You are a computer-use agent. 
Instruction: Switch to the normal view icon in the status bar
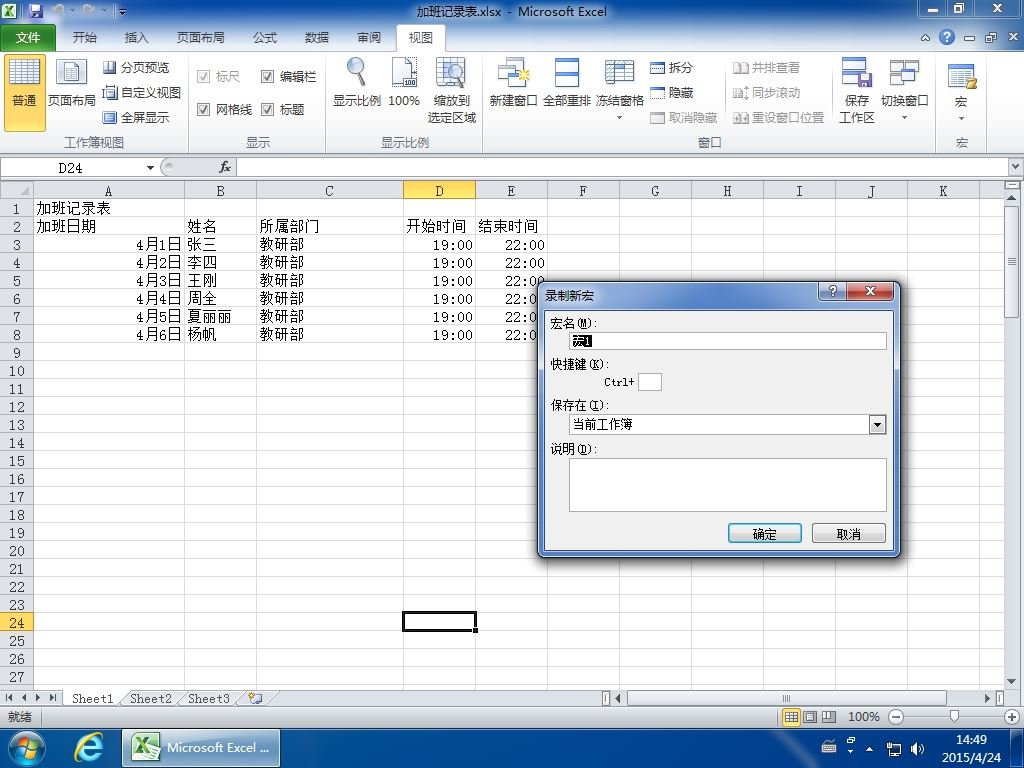pyautogui.click(x=792, y=717)
